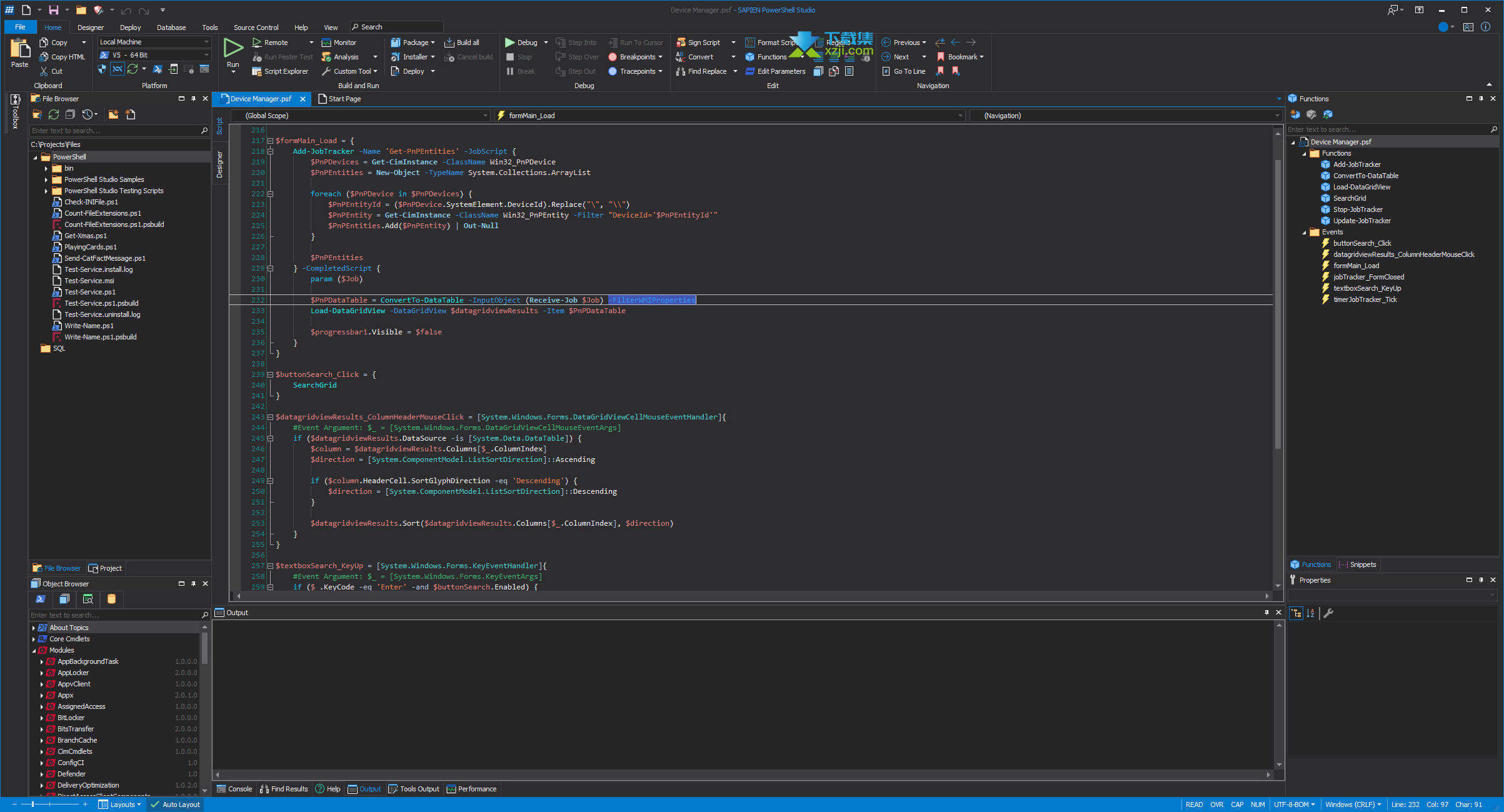Screen dimensions: 1504x812
Task: Open the UTF-8-BOM encoding dropdown
Action: (x=1295, y=804)
